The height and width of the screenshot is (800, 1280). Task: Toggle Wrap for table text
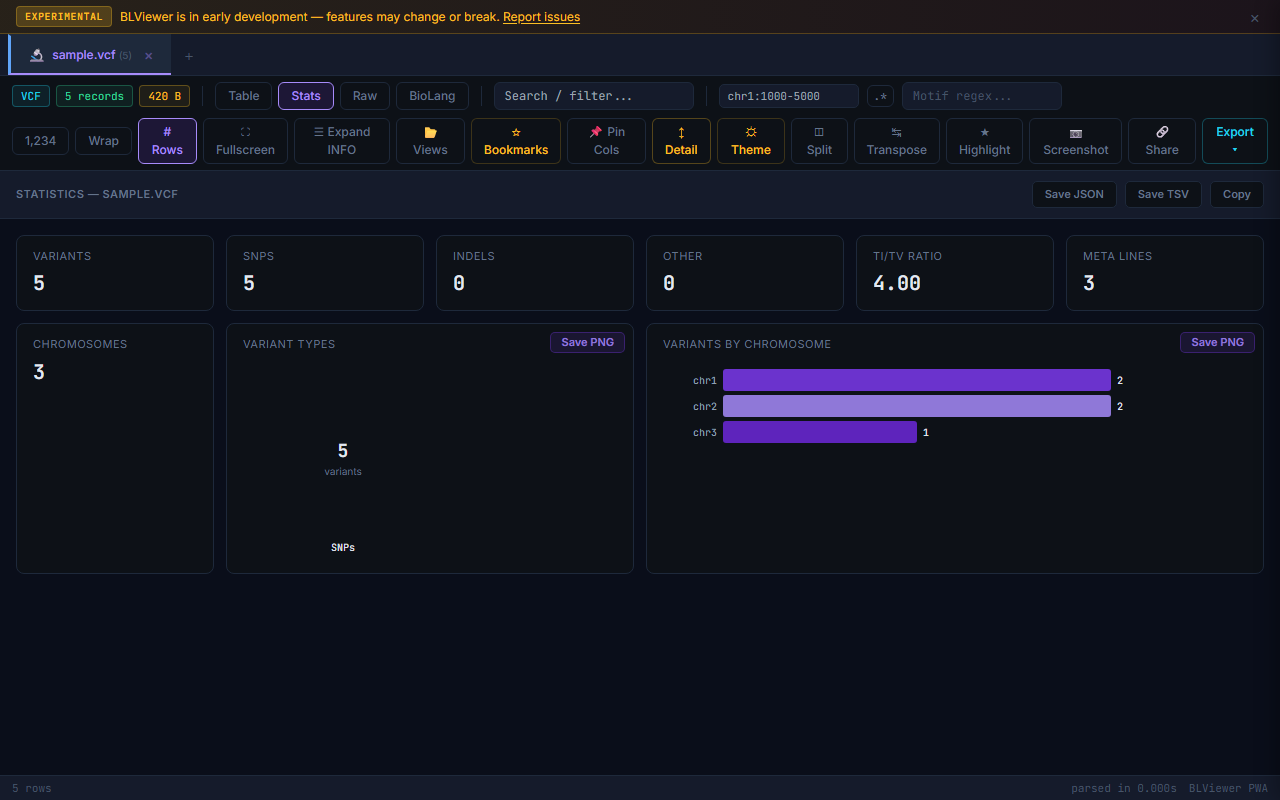click(103, 140)
